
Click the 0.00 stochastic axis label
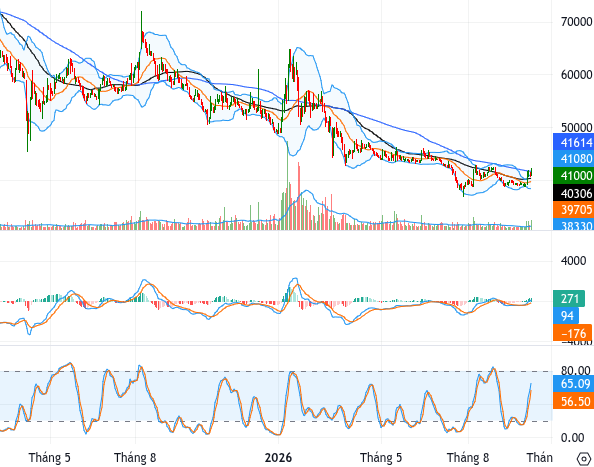[x=572, y=437]
